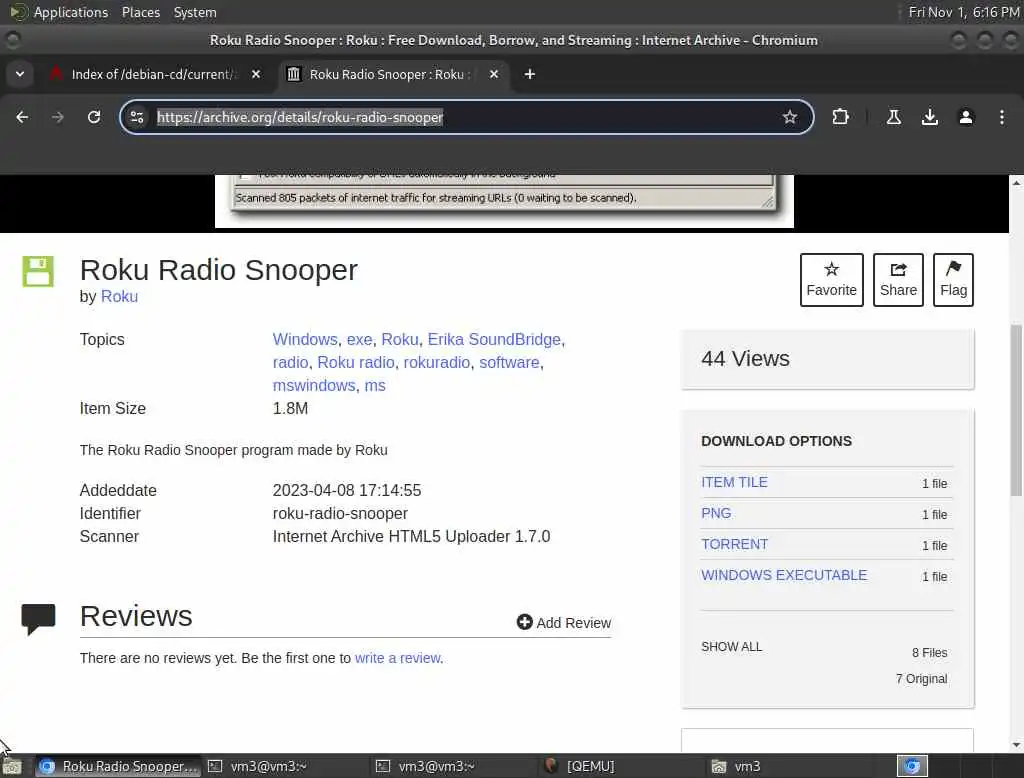Select the Roku Radio Snooper taskbar entry
The image size is (1024, 778).
click(118, 766)
